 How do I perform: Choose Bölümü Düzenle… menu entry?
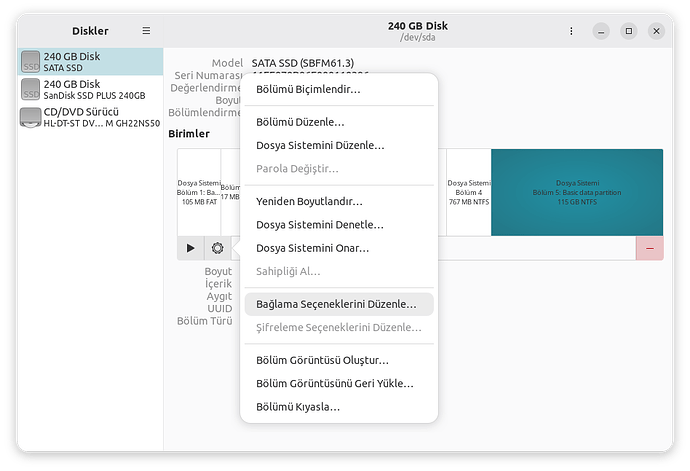pyautogui.click(x=300, y=122)
